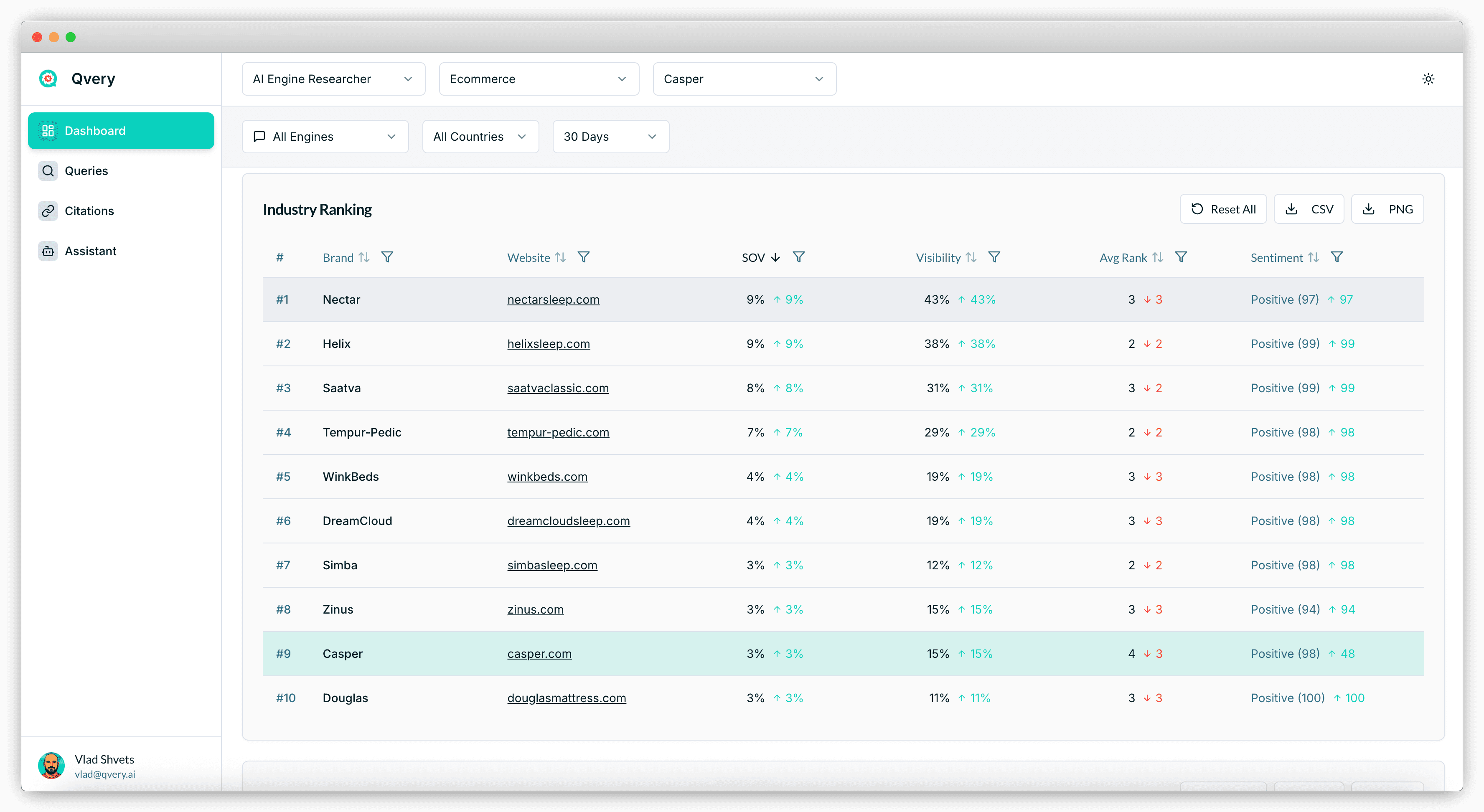Image resolution: width=1484 pixels, height=812 pixels.
Task: Click the Qvery logo icon
Action: 48,79
